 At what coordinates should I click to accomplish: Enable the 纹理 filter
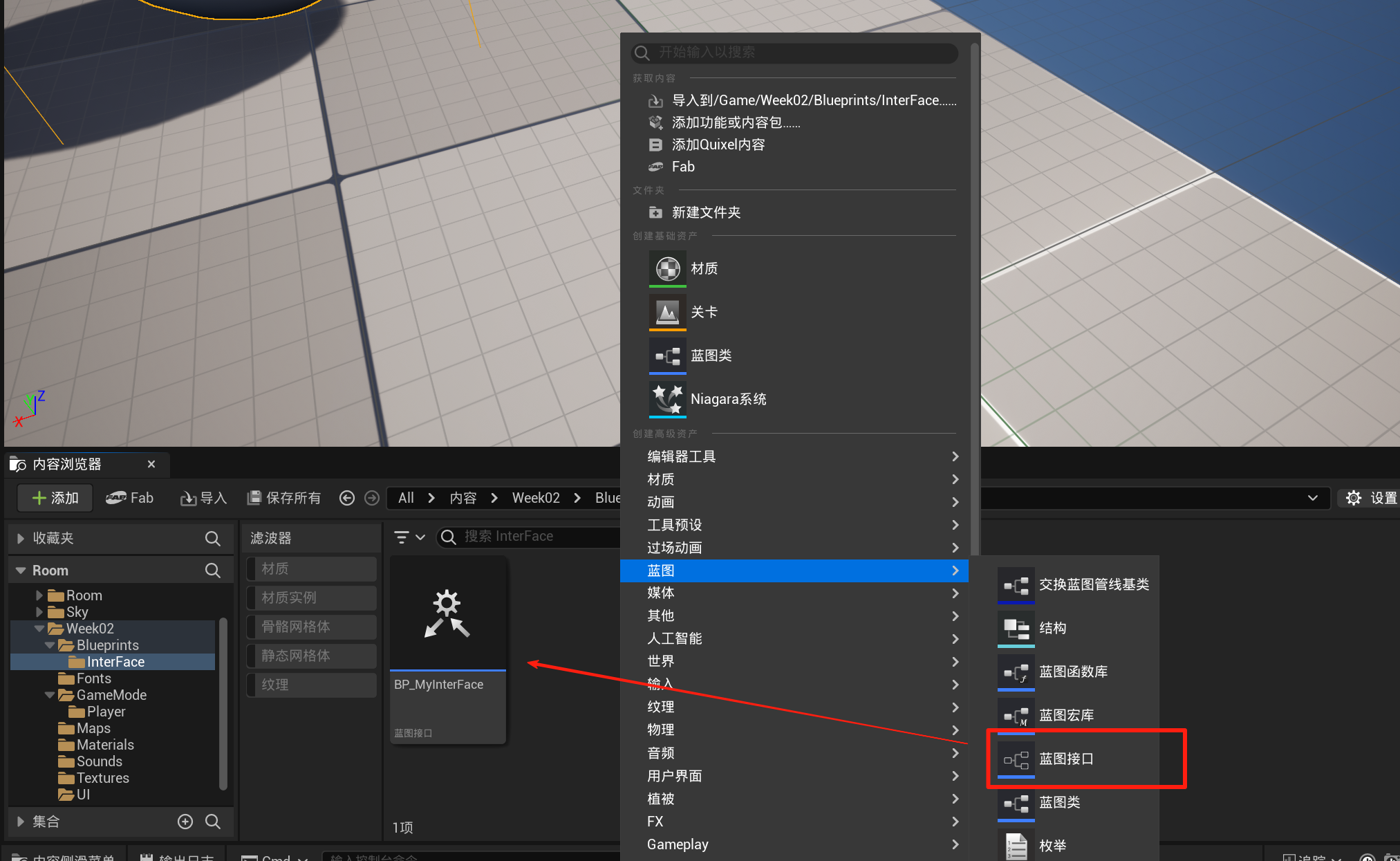point(311,685)
